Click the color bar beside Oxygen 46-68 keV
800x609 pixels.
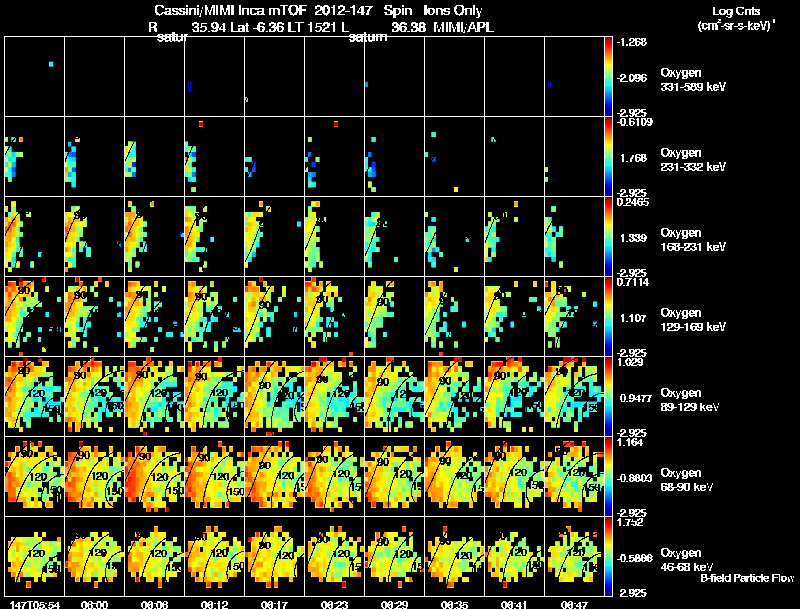pos(608,556)
